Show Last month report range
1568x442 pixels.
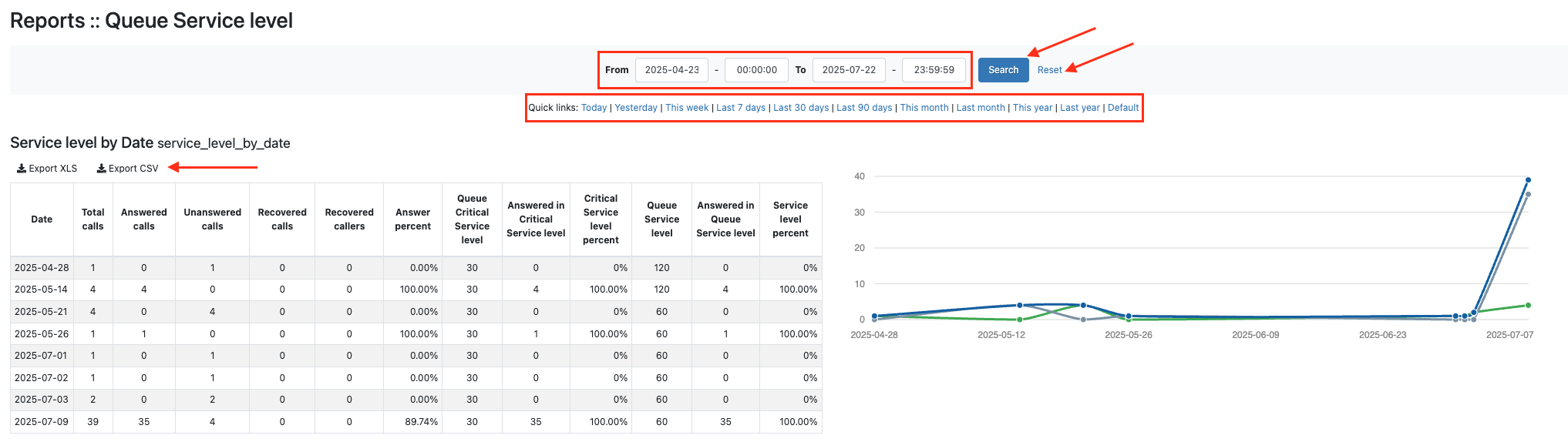click(x=981, y=108)
